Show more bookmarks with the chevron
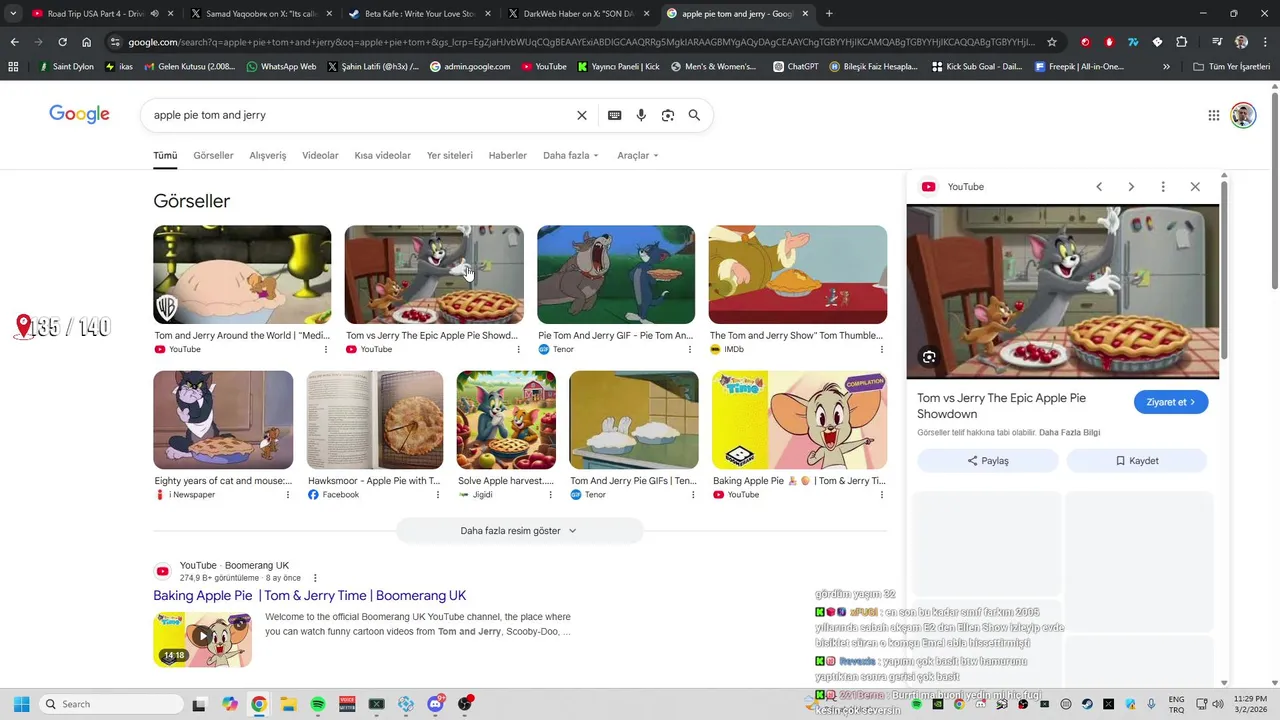The image size is (1280, 720). click(1166, 67)
